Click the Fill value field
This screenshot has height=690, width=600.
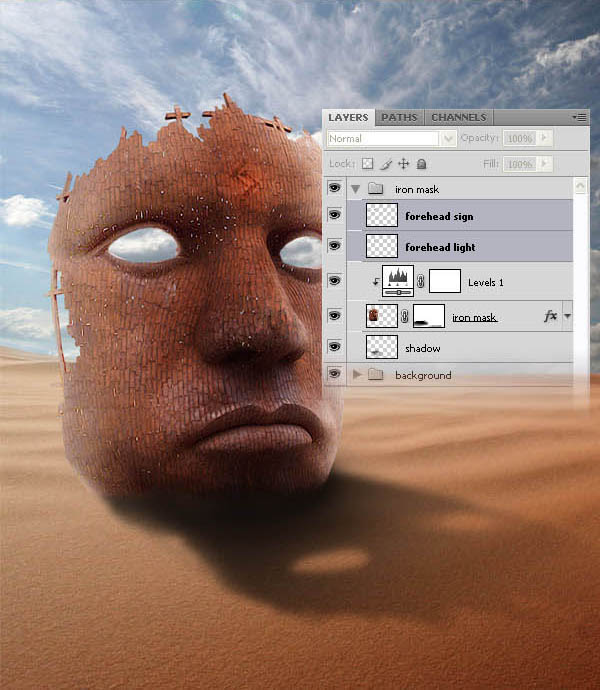(x=520, y=164)
